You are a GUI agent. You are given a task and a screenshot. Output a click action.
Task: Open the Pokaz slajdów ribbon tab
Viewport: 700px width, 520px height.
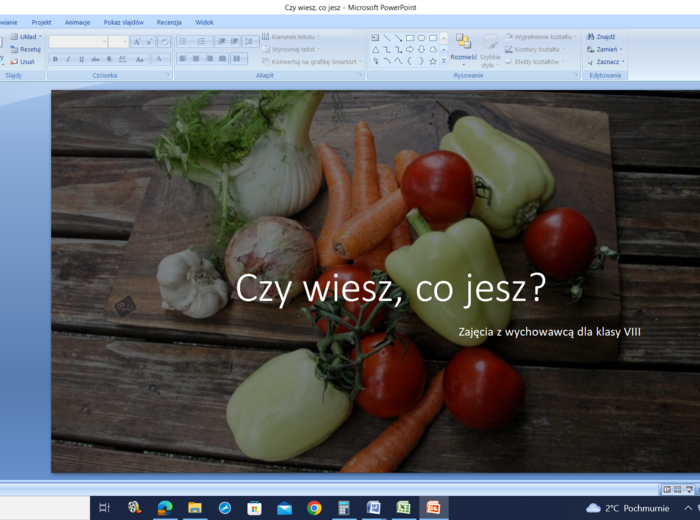point(124,22)
